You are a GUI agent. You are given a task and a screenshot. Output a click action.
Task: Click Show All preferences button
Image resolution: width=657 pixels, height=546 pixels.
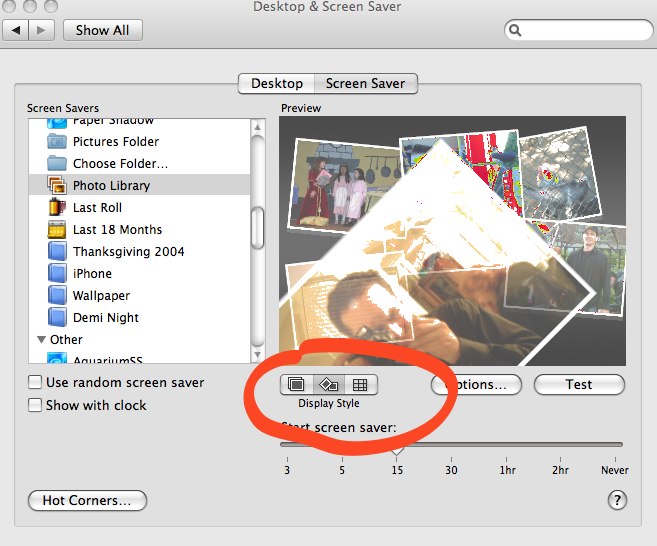click(x=102, y=30)
